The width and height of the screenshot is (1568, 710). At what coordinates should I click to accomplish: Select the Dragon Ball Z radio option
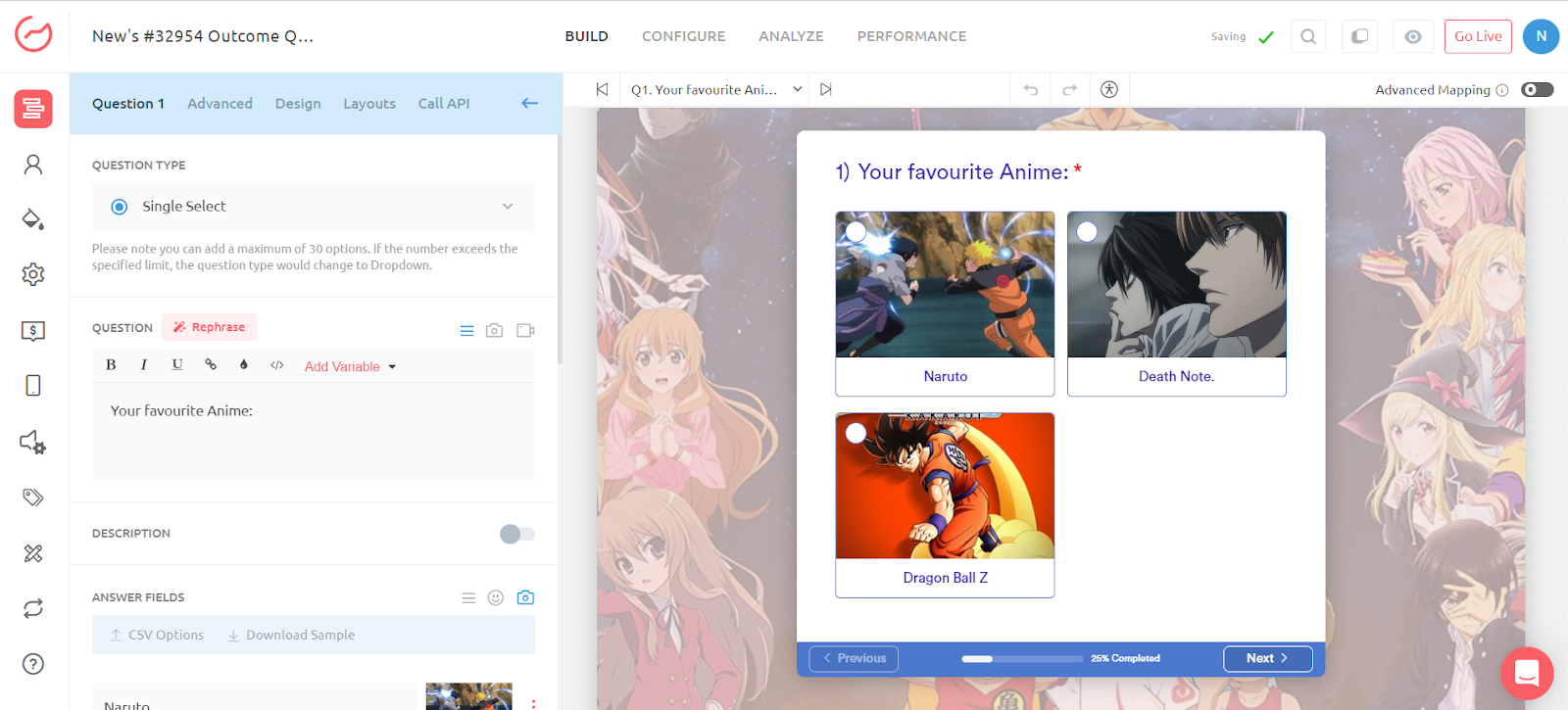(x=857, y=433)
